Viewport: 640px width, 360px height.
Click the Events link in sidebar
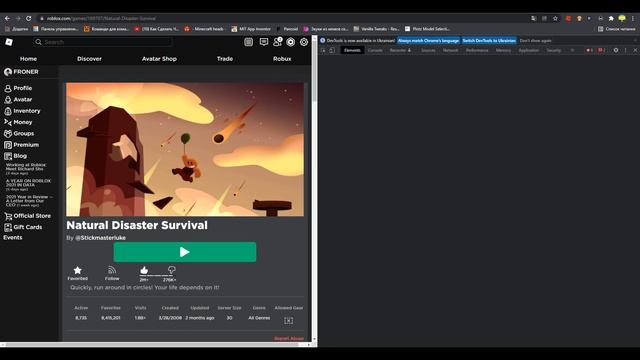pos(13,238)
